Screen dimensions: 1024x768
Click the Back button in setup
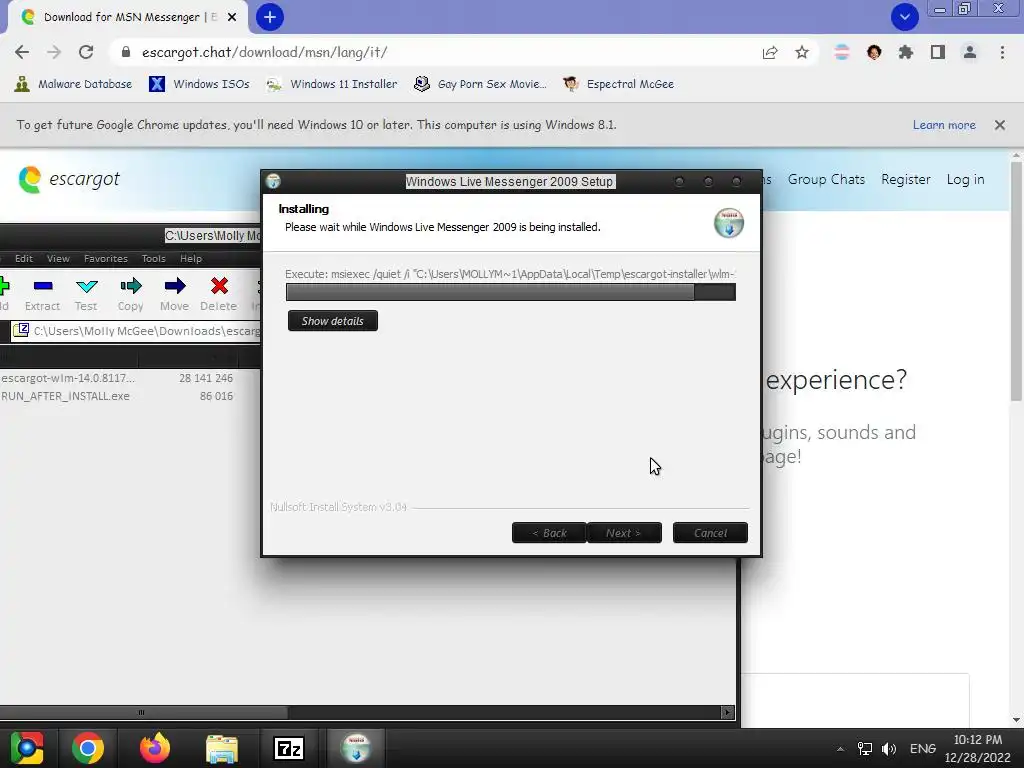click(549, 533)
